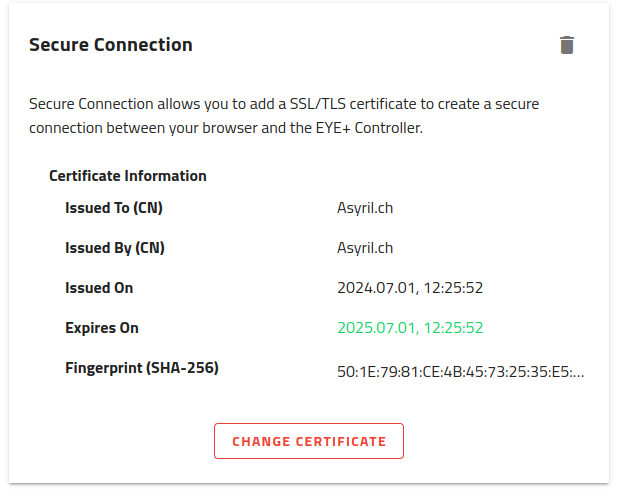Select the green expiry date 2025.07.01

tap(410, 328)
